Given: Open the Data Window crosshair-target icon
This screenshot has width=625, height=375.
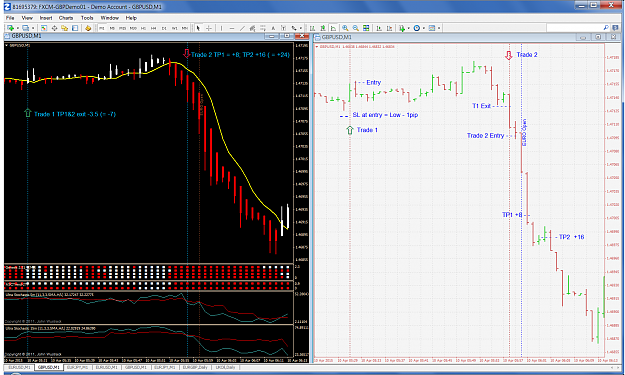Looking at the screenshot, I should [54, 28].
